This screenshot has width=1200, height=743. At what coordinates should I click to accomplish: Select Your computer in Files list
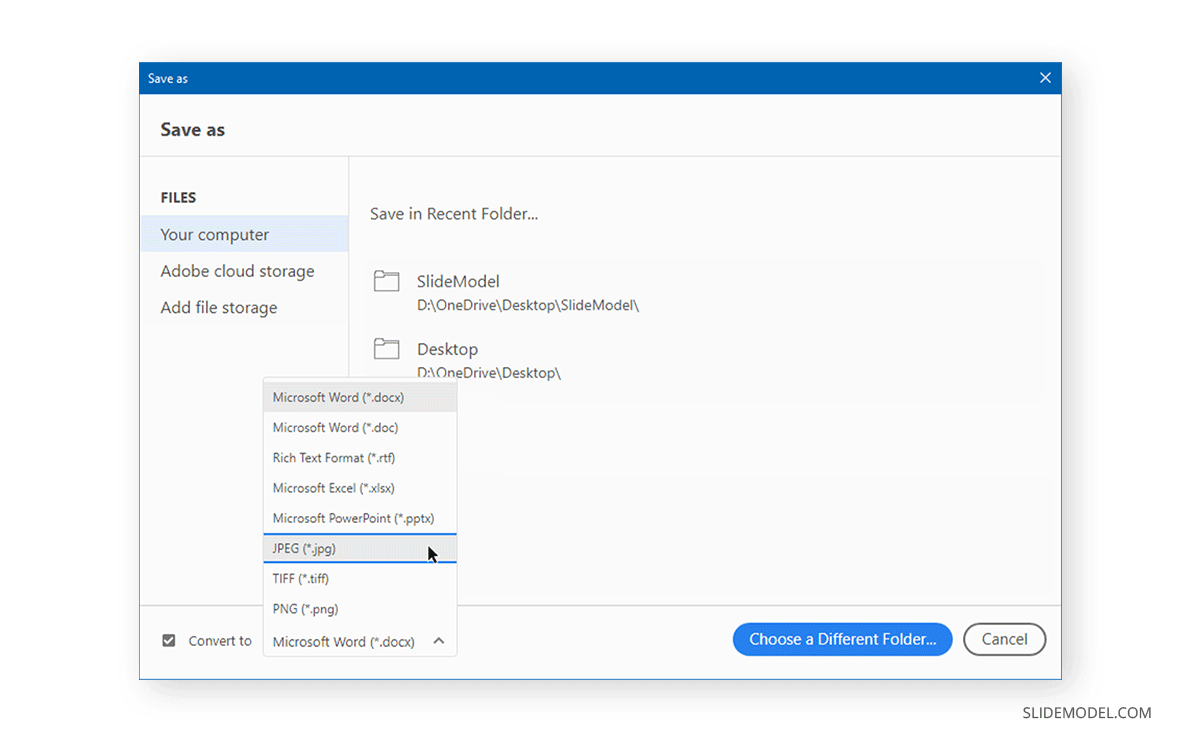pos(244,234)
